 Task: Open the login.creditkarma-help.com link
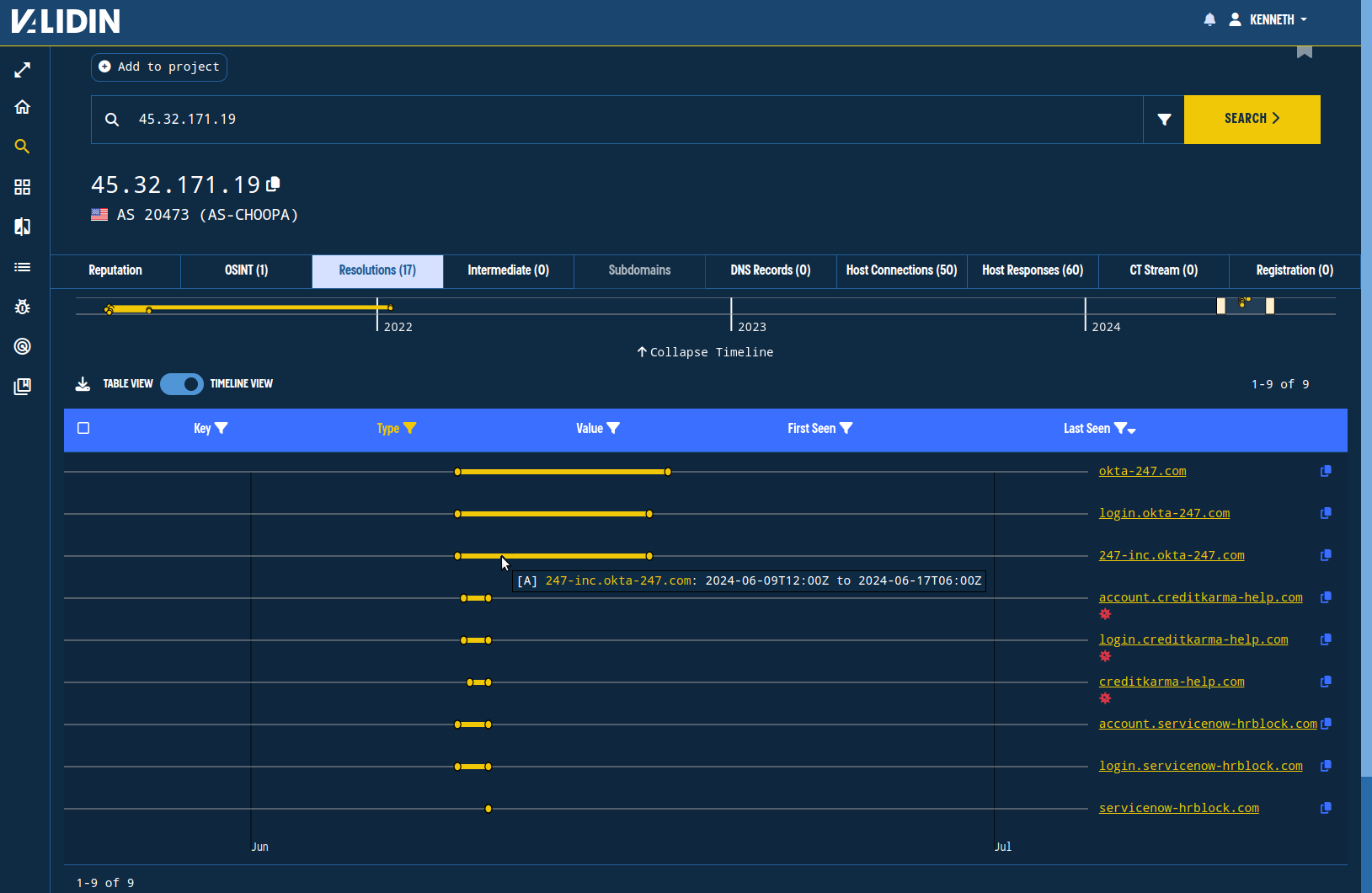coord(1193,639)
